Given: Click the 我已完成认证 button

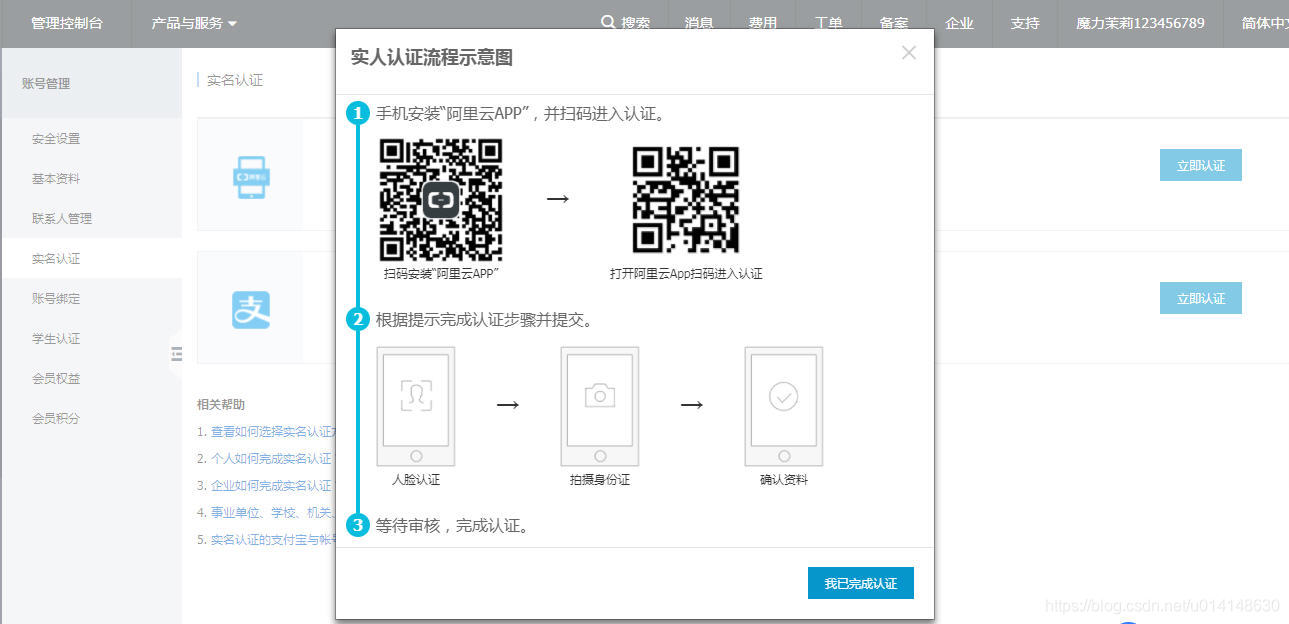Looking at the screenshot, I should coord(860,583).
